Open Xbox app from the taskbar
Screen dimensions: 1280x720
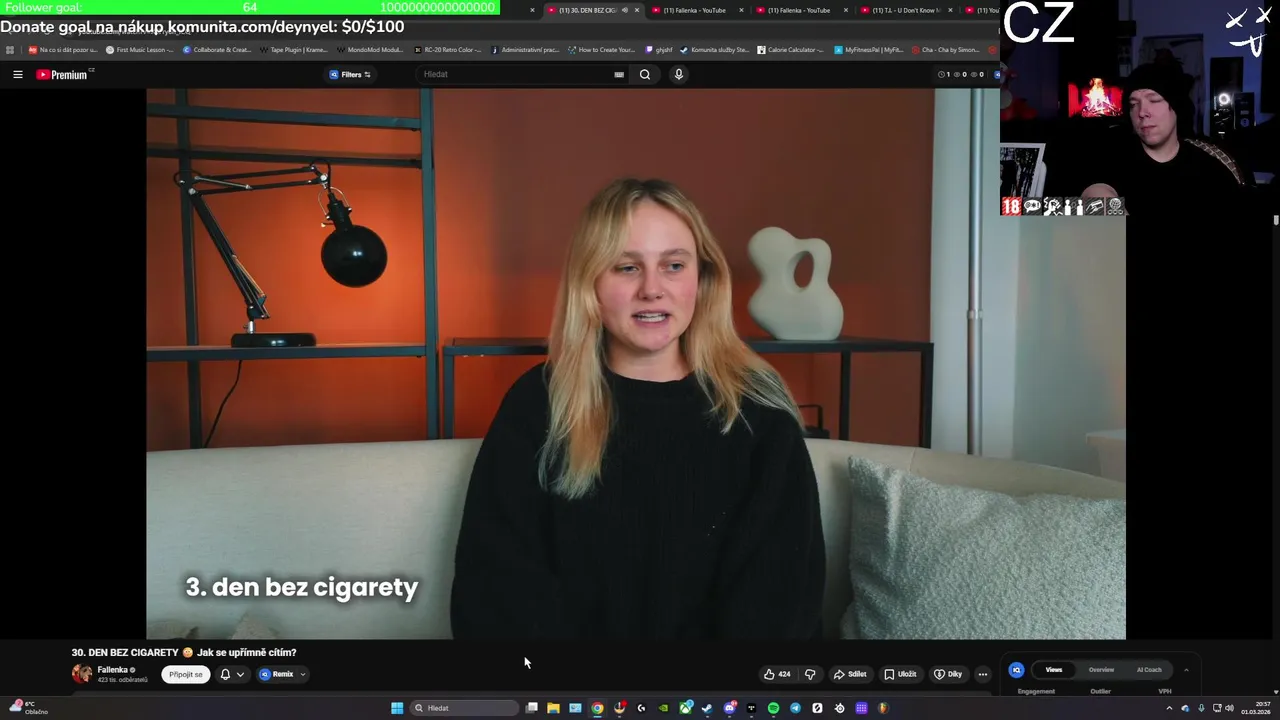(x=685, y=708)
